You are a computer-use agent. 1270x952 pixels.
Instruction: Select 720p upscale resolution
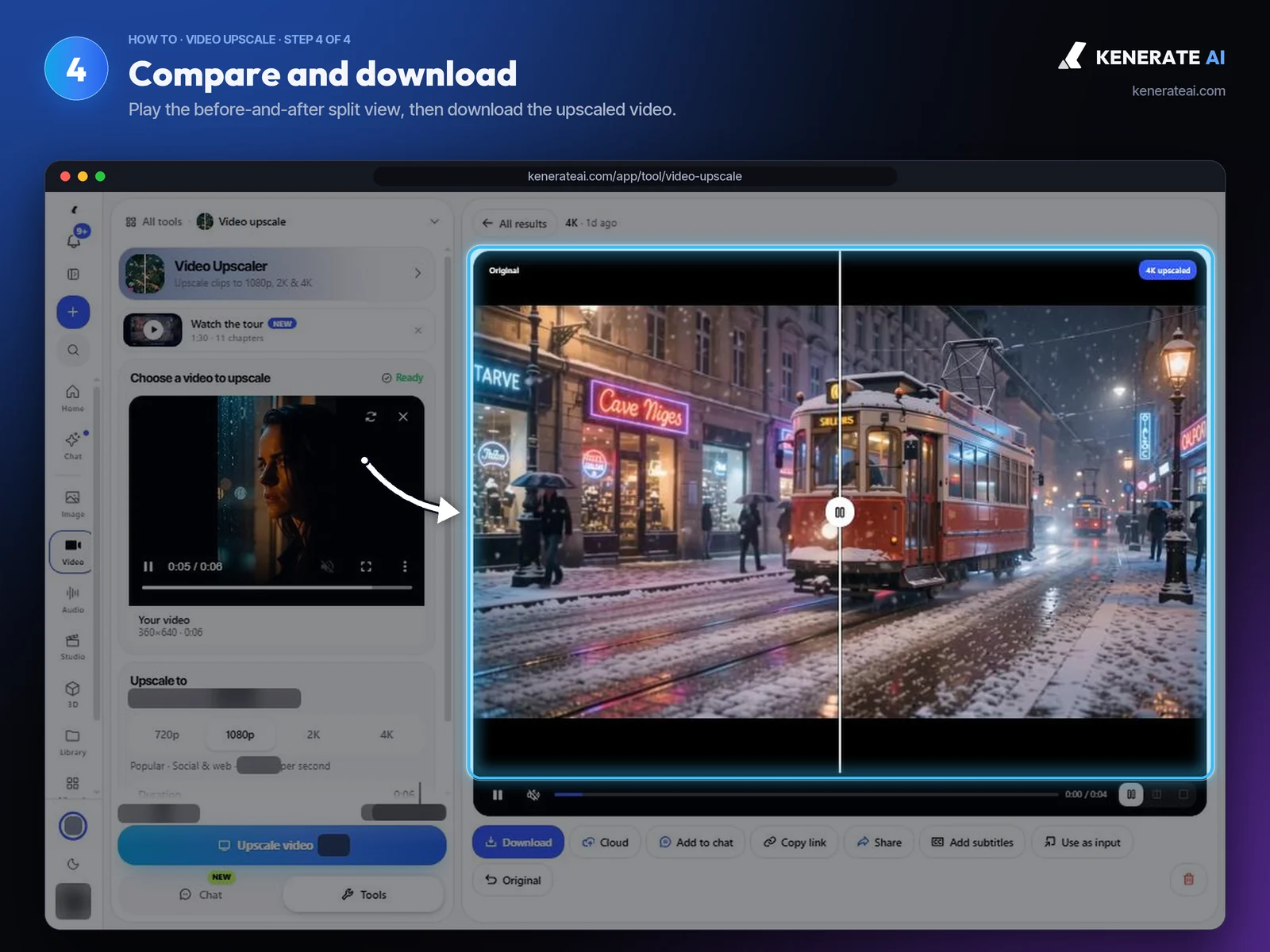(x=167, y=735)
